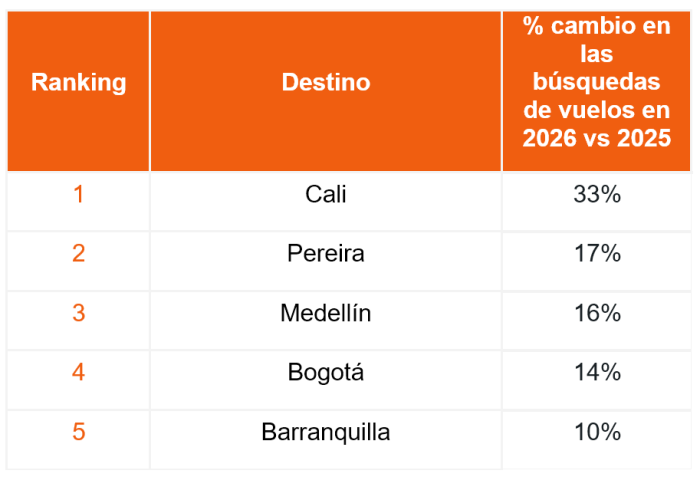Select the Bogotá destination cell

point(325,373)
